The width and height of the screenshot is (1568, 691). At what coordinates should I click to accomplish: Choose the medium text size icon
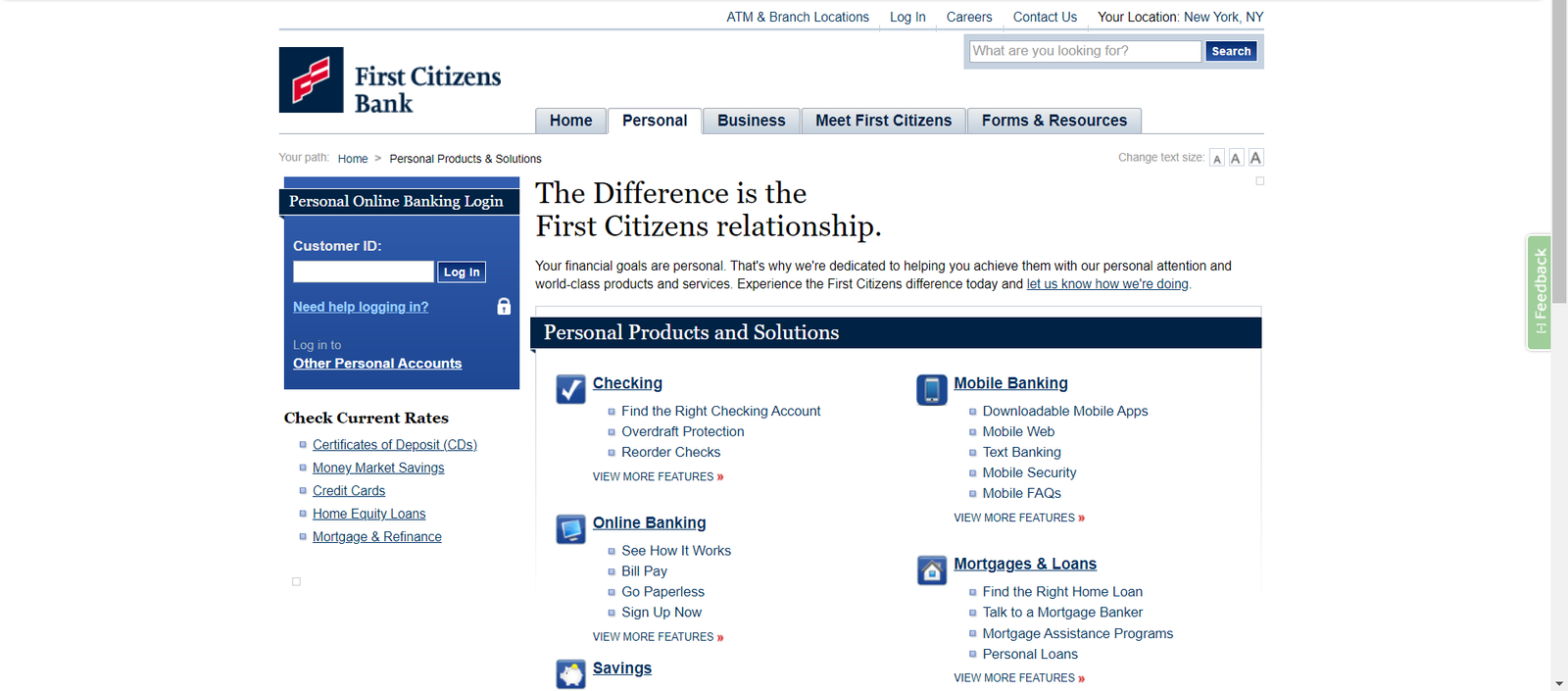coord(1236,159)
